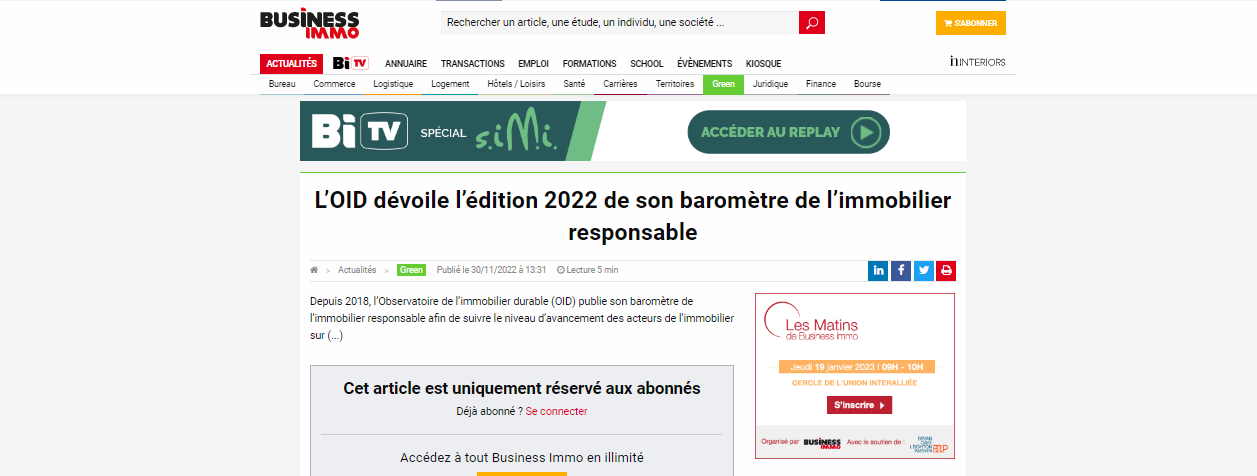Click the red search magnifier button
1257x476 pixels.
tap(812, 22)
